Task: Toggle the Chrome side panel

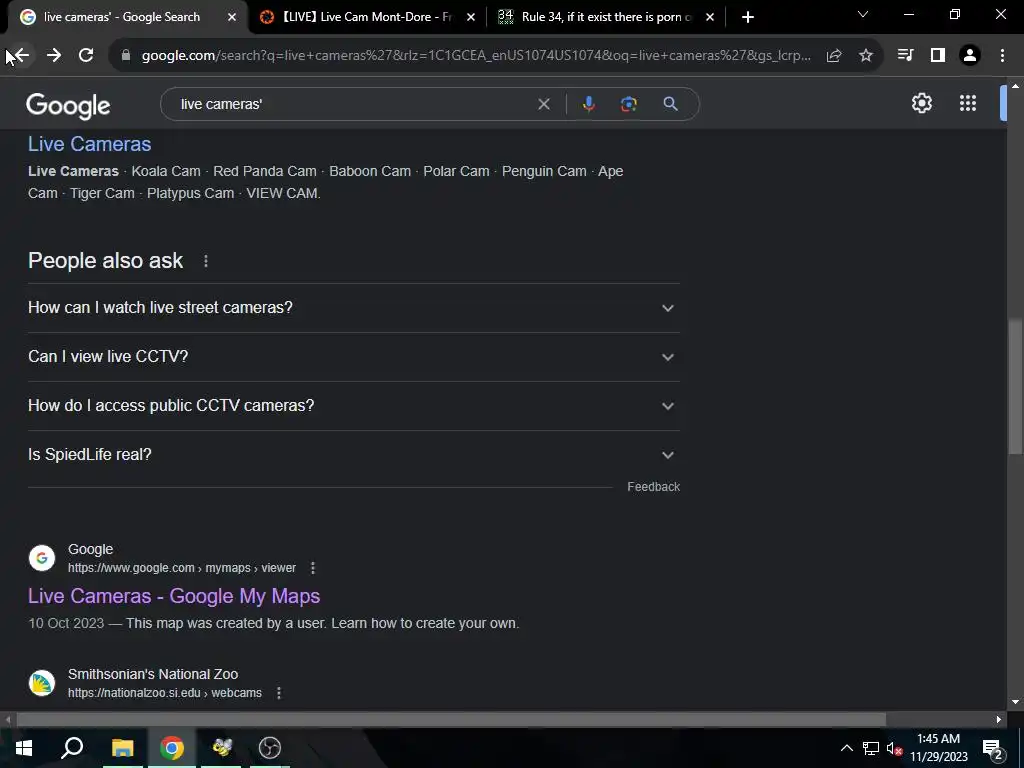Action: (938, 56)
